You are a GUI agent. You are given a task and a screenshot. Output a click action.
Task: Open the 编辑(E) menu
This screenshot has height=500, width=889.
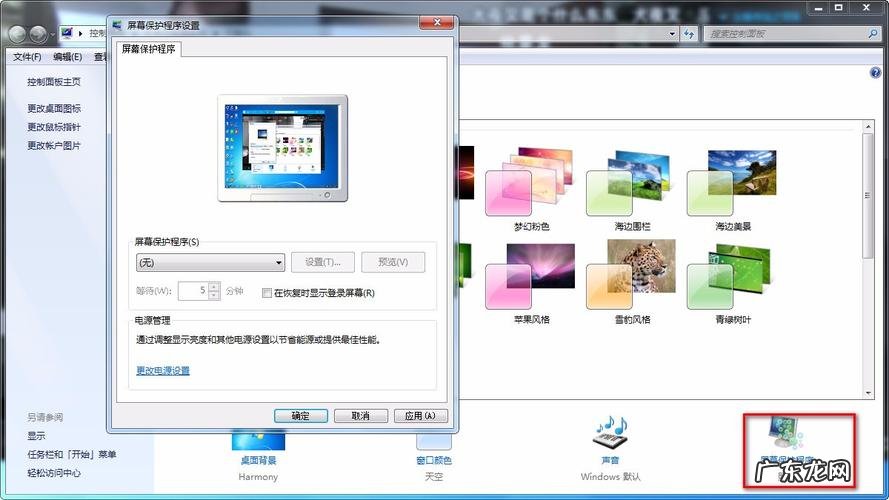point(67,57)
